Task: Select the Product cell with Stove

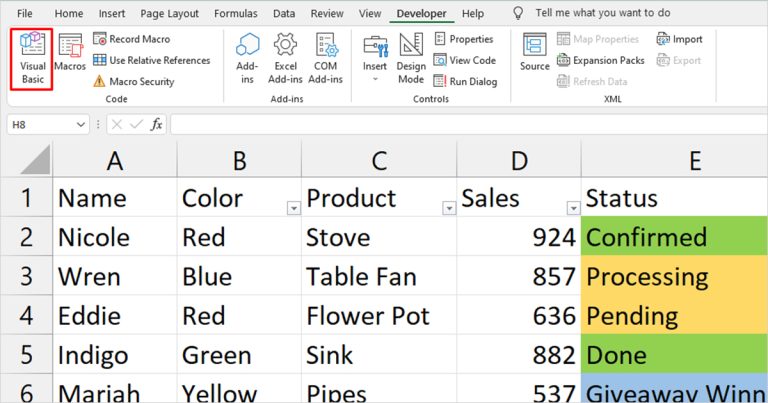Action: tap(379, 237)
